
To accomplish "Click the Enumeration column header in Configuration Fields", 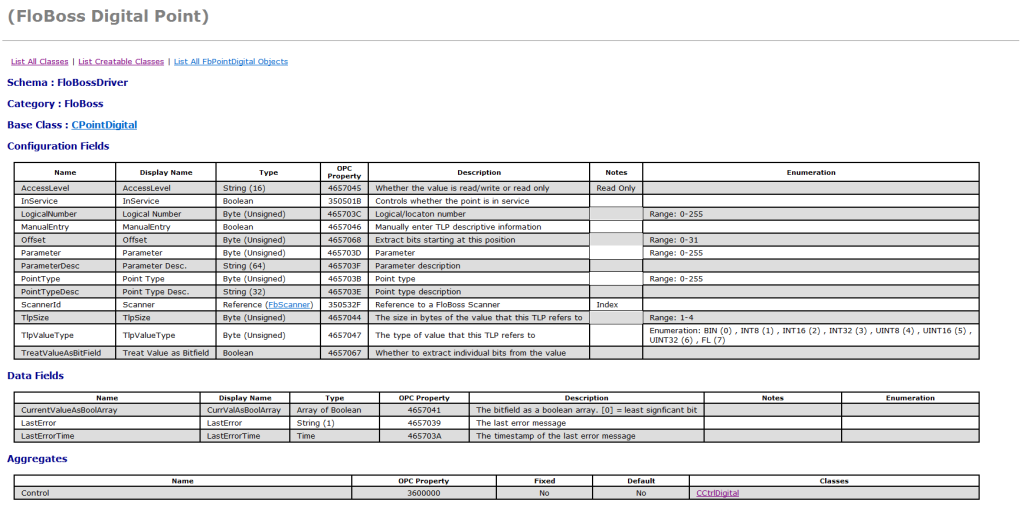I will coord(810,173).
